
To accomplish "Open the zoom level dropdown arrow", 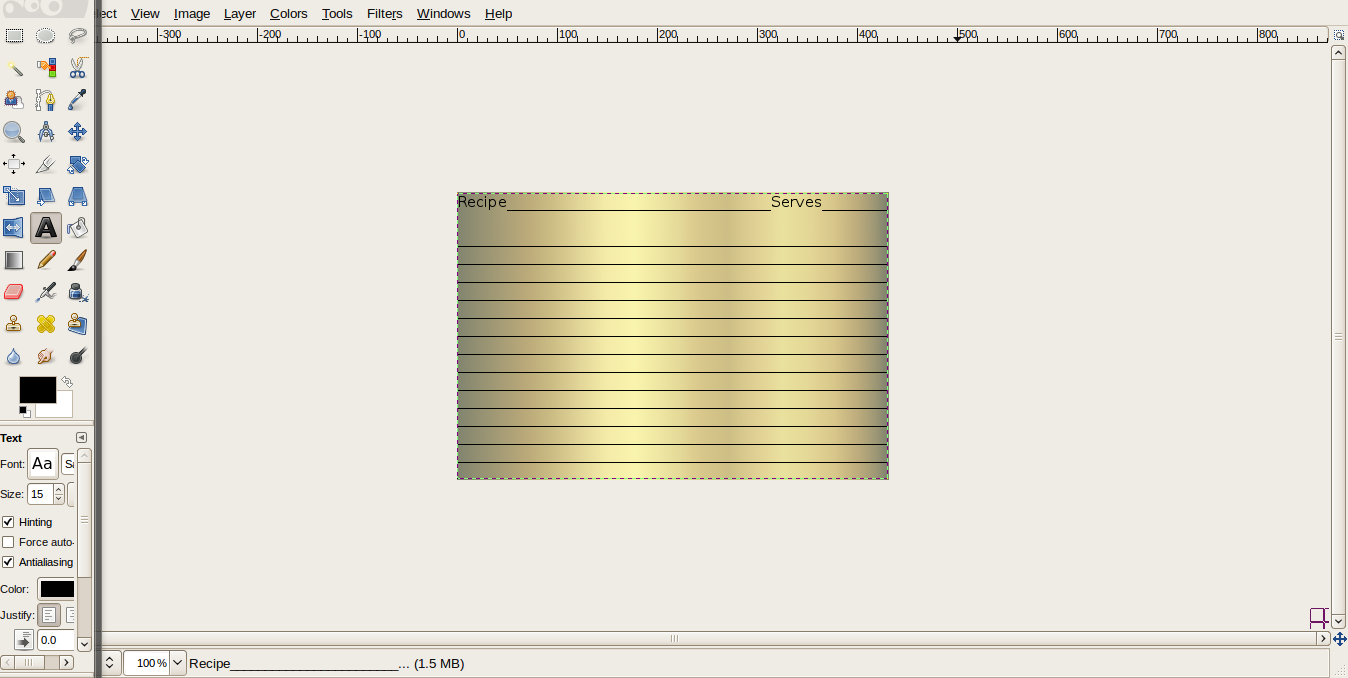I will (178, 663).
